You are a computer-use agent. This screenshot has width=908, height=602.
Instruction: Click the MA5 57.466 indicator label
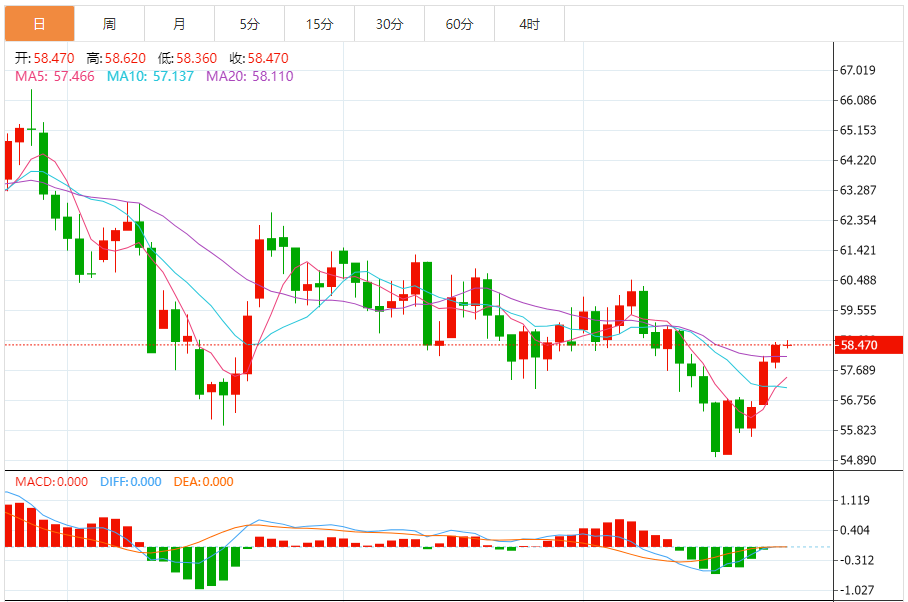[54, 76]
